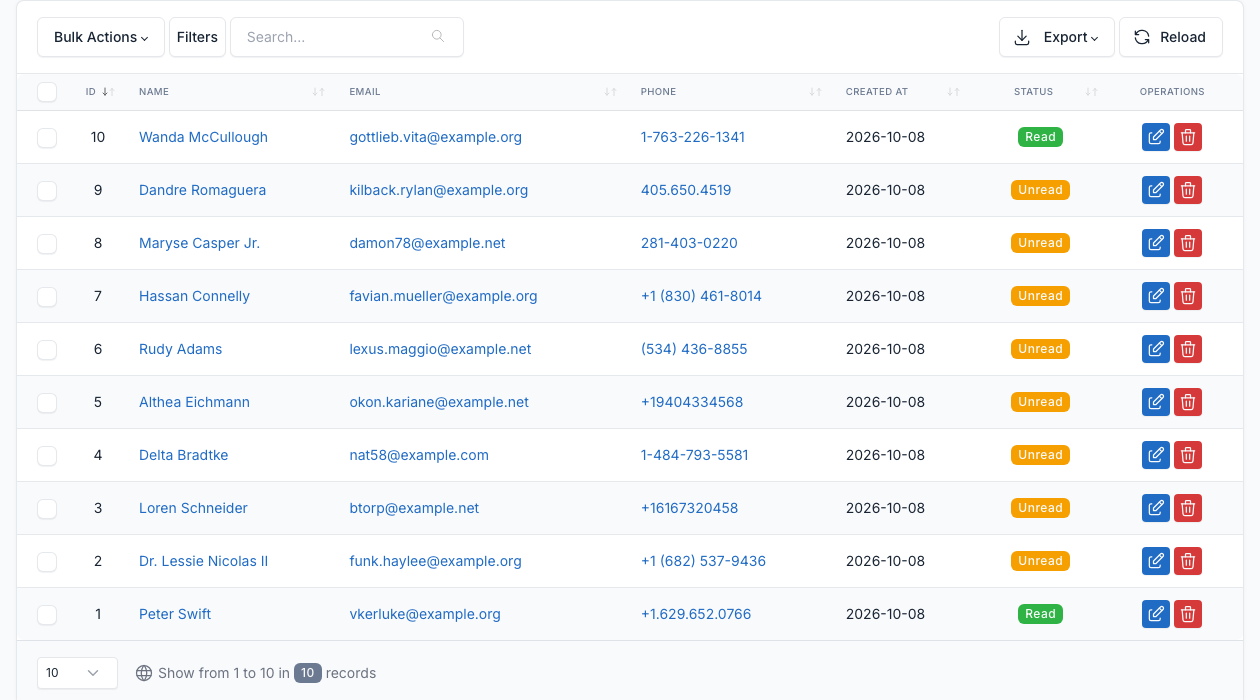Reload the table data

click(x=1170, y=37)
